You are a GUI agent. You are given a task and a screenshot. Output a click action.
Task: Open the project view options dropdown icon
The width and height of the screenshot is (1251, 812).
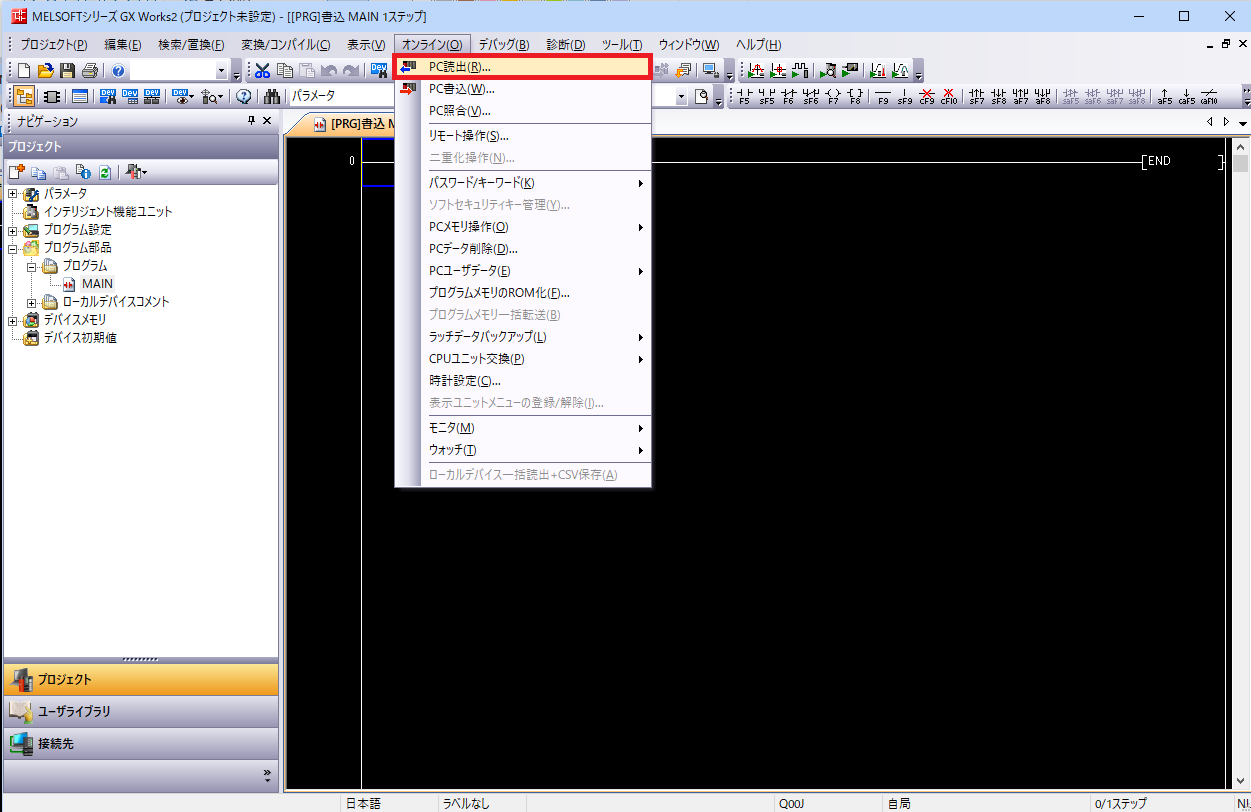click(136, 172)
